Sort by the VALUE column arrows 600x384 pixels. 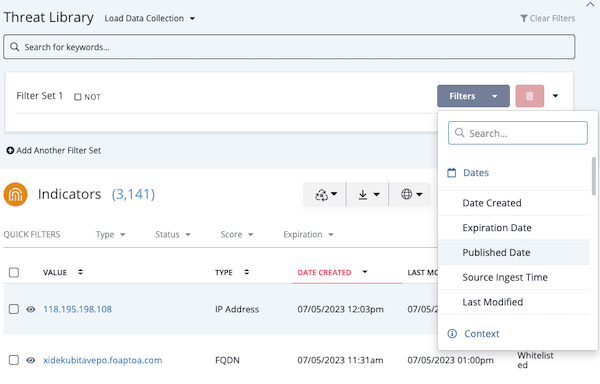point(80,272)
